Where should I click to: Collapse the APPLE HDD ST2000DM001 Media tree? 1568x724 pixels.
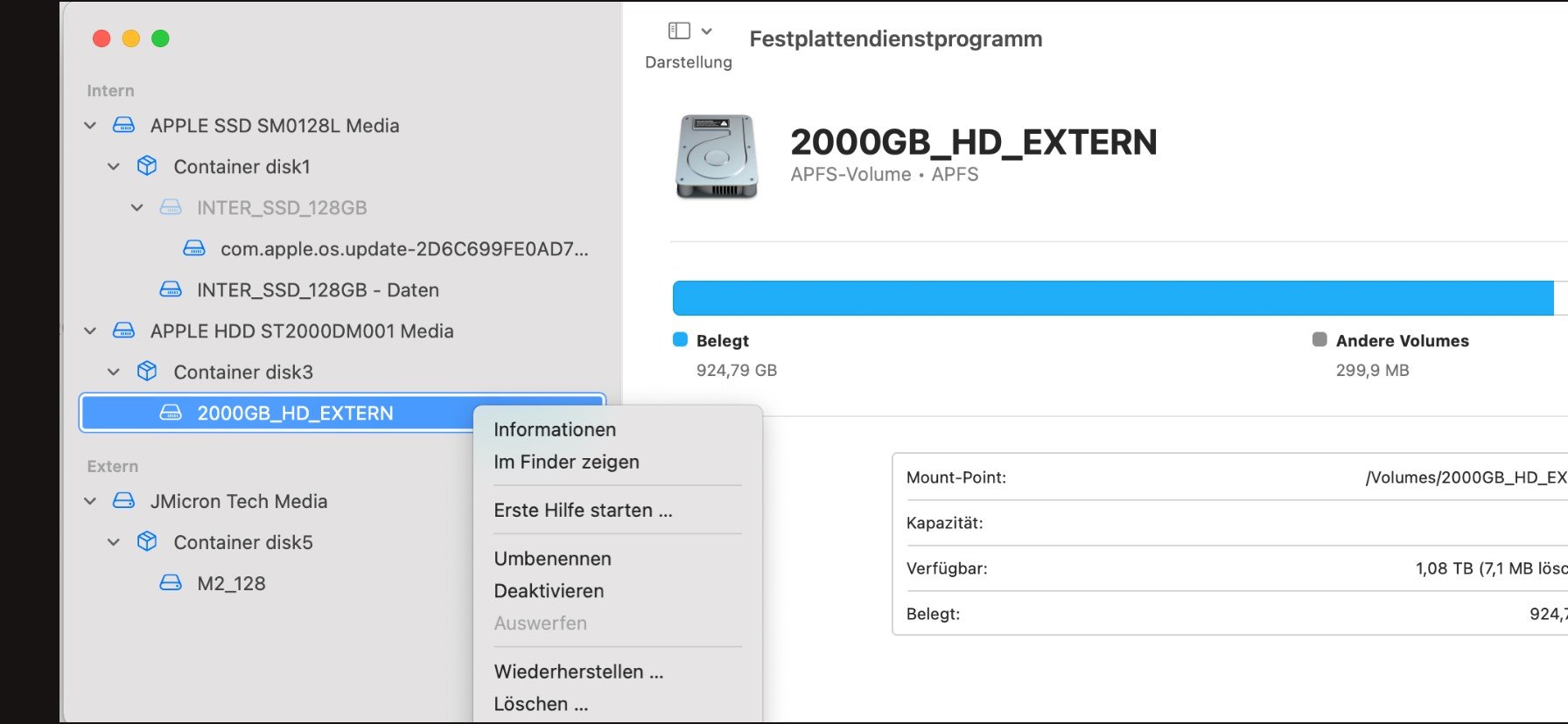(90, 331)
